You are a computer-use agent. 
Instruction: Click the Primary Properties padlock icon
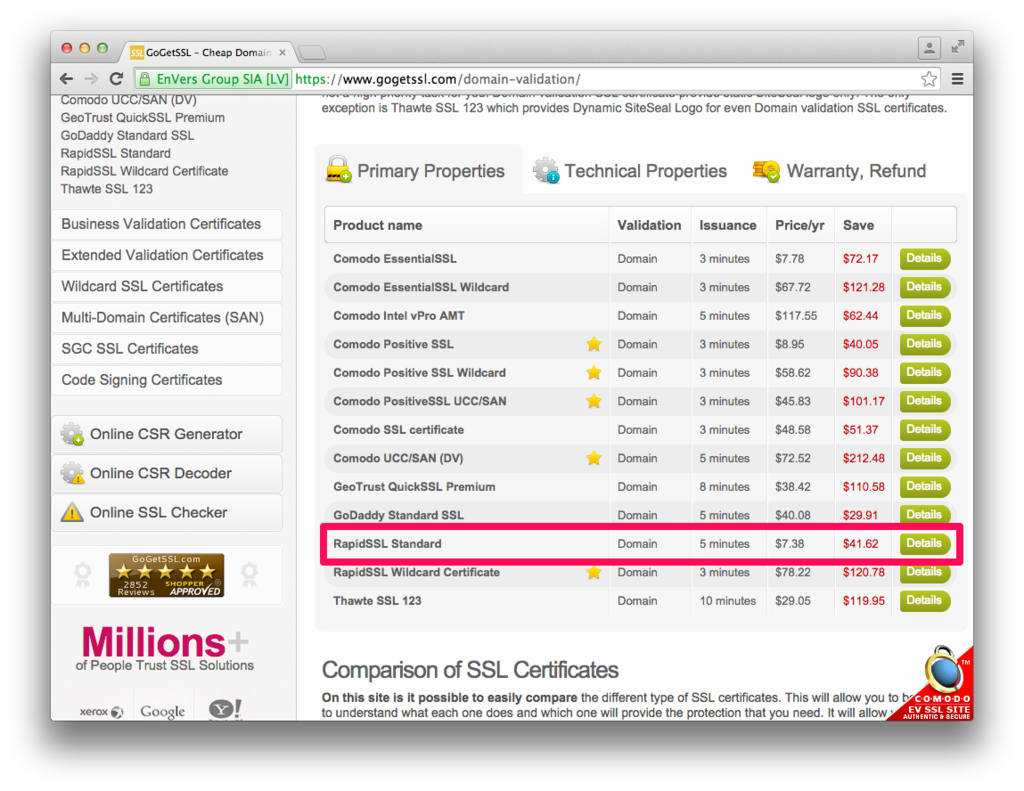point(338,170)
